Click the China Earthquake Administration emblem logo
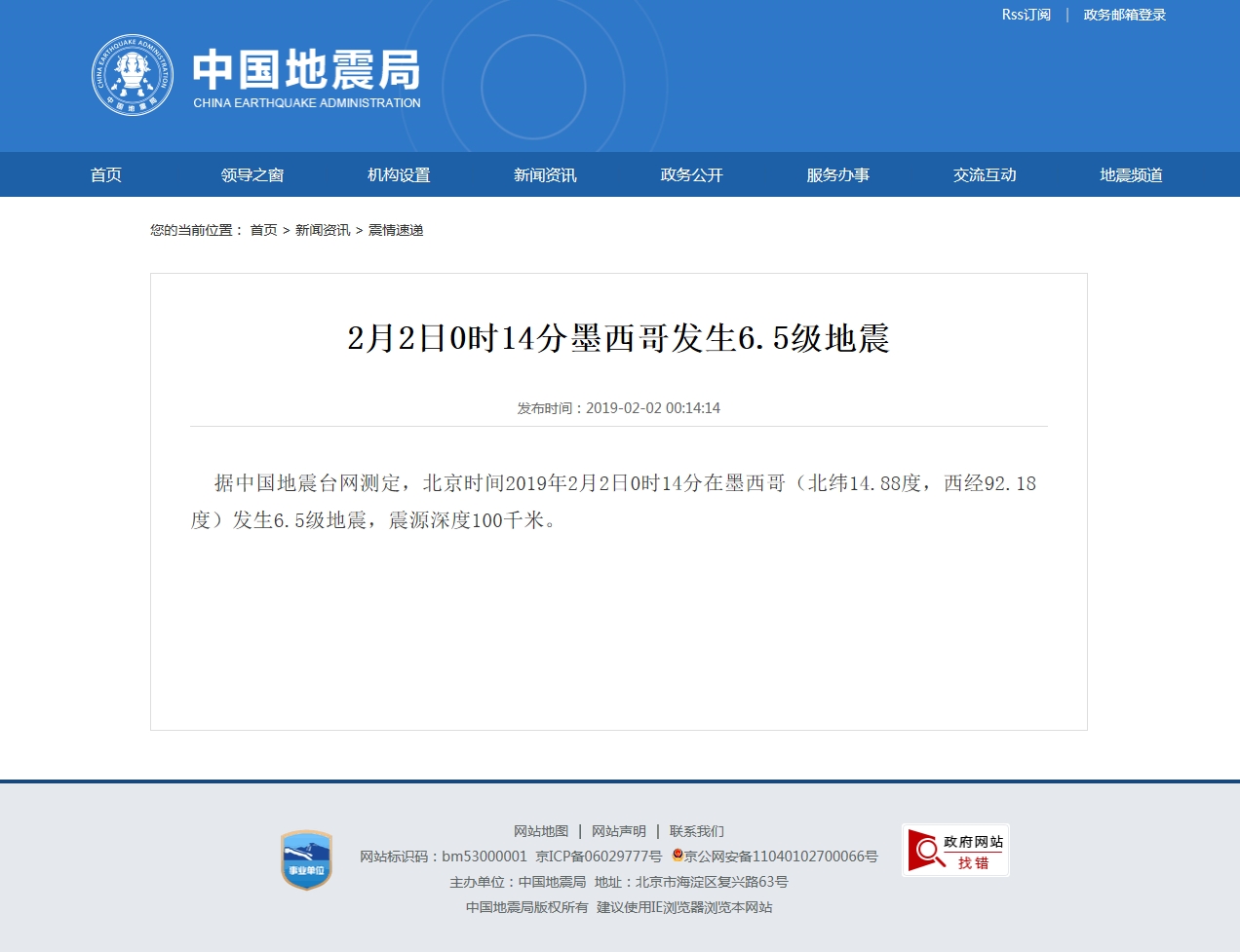1240x952 pixels. pos(133,75)
